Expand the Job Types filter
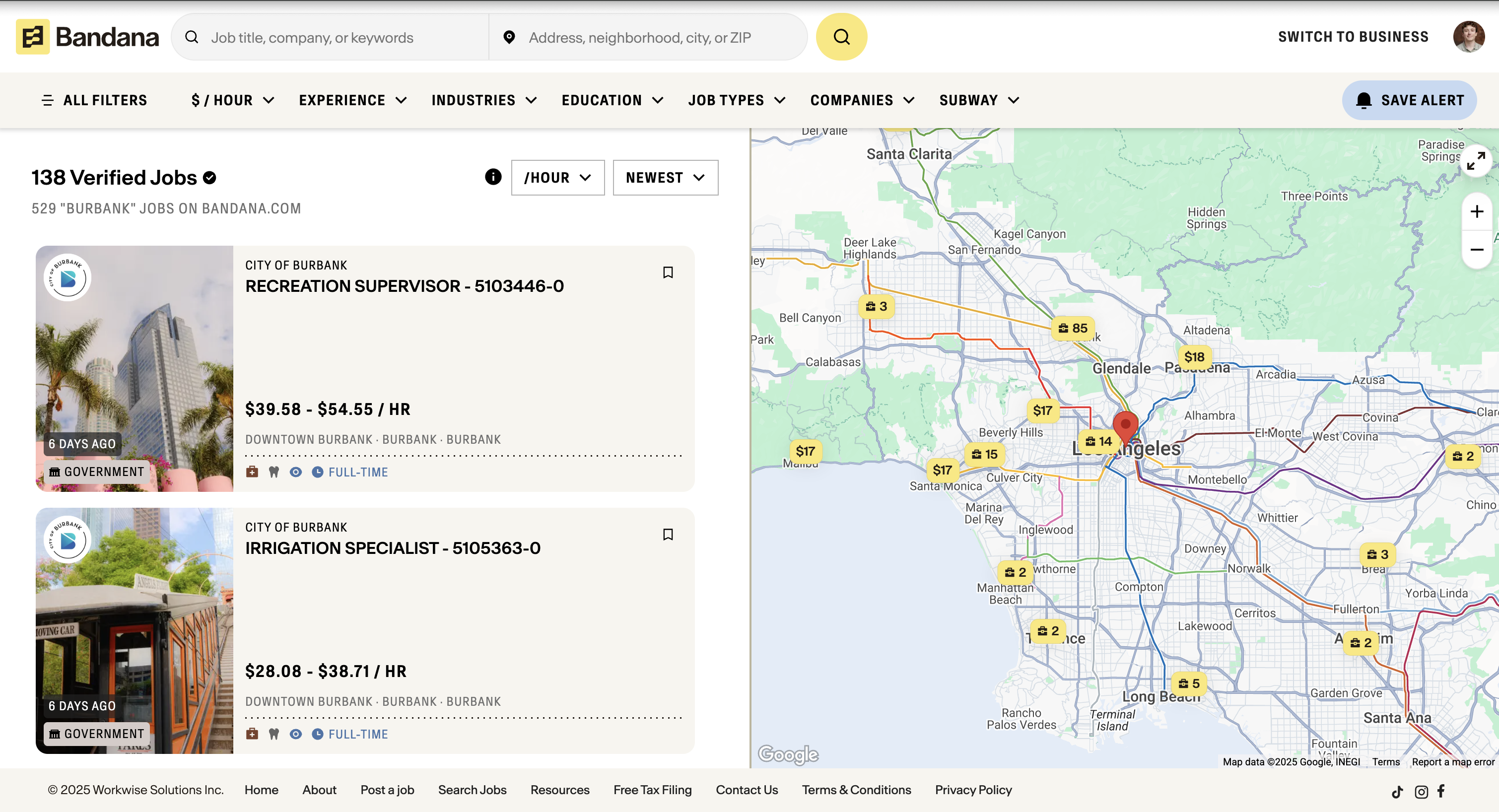This screenshot has width=1499, height=812. point(736,100)
